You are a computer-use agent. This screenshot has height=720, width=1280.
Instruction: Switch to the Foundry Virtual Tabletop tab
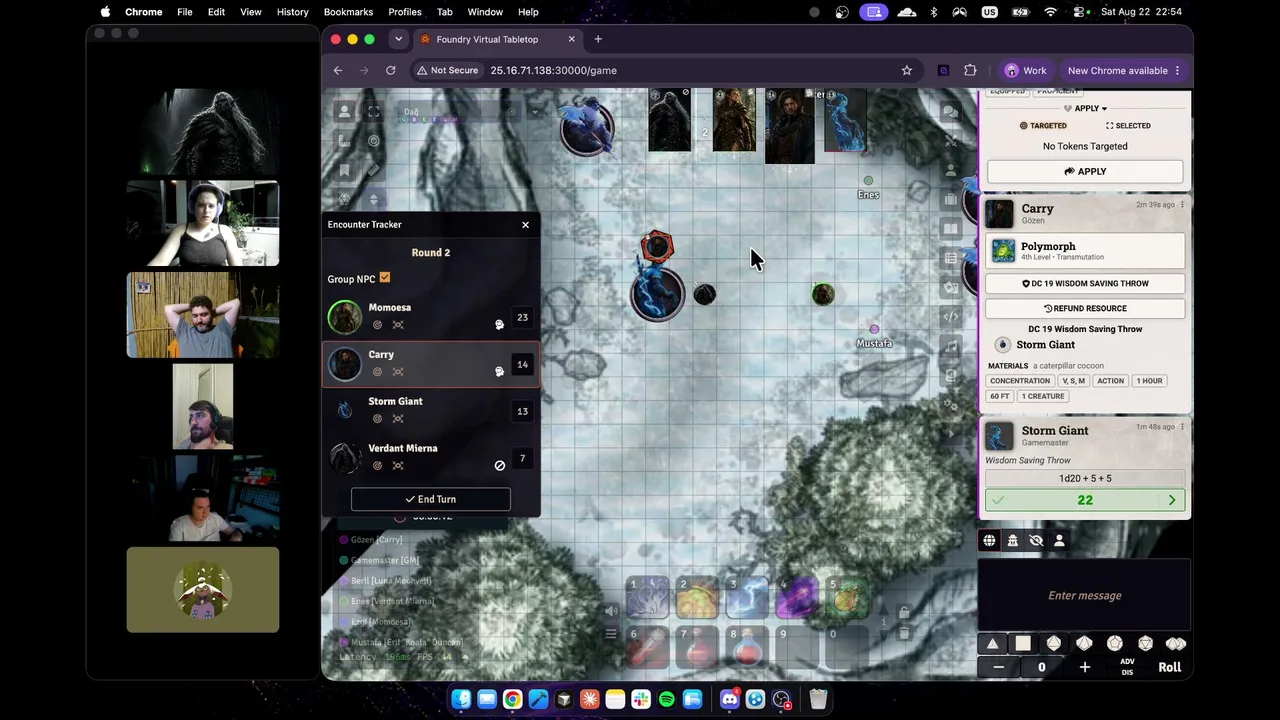pos(497,39)
